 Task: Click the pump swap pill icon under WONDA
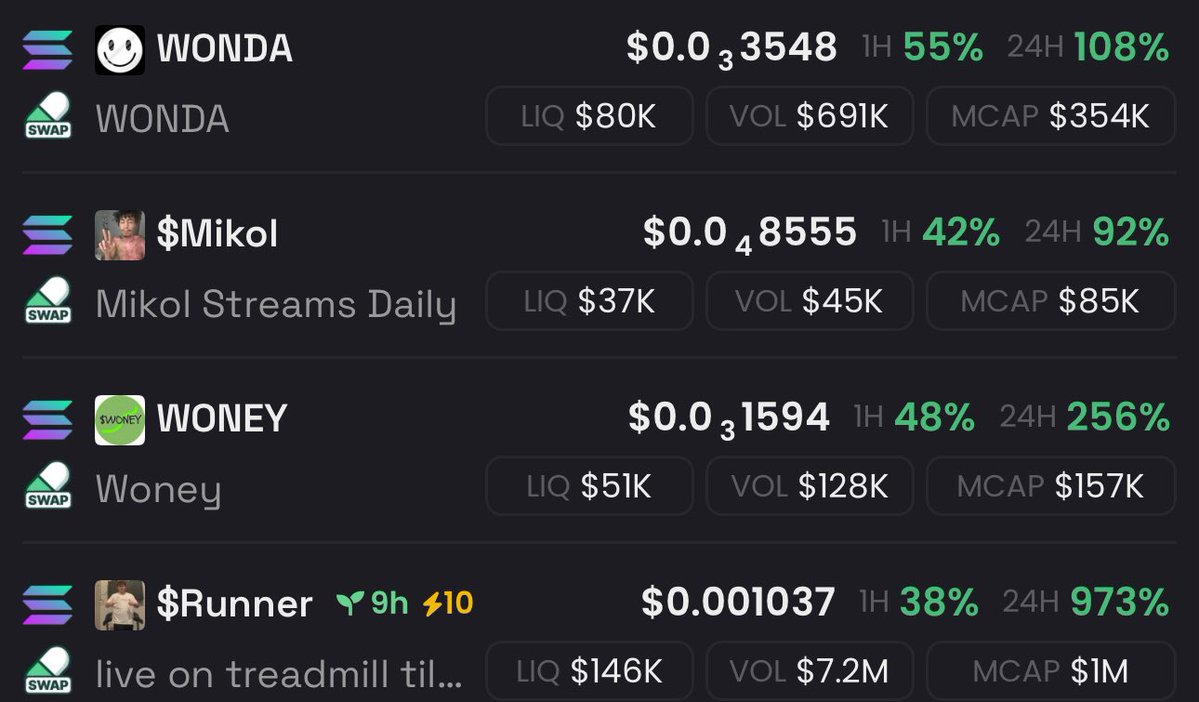tap(48, 116)
